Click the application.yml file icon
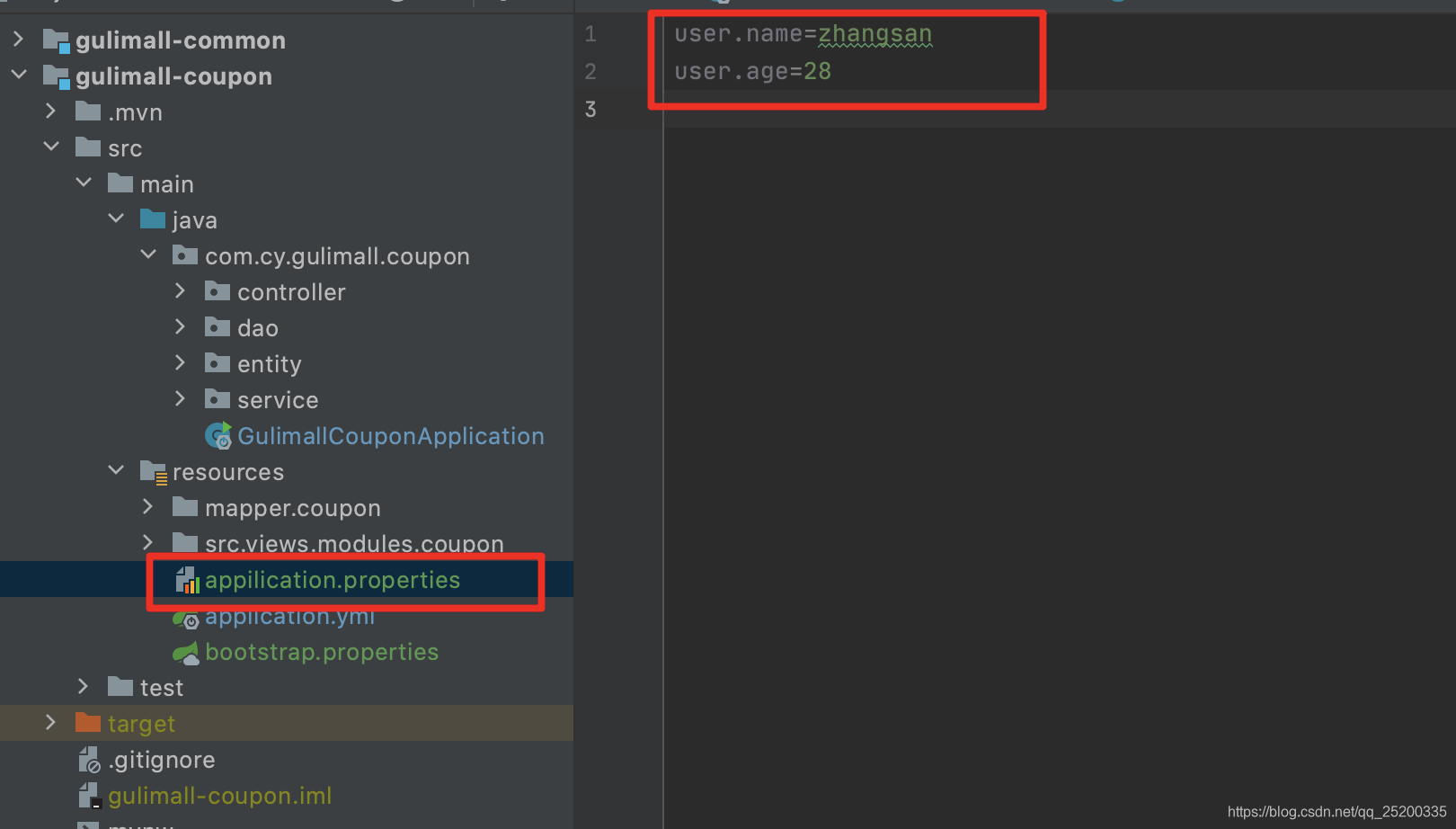This screenshot has height=829, width=1456. [x=186, y=620]
